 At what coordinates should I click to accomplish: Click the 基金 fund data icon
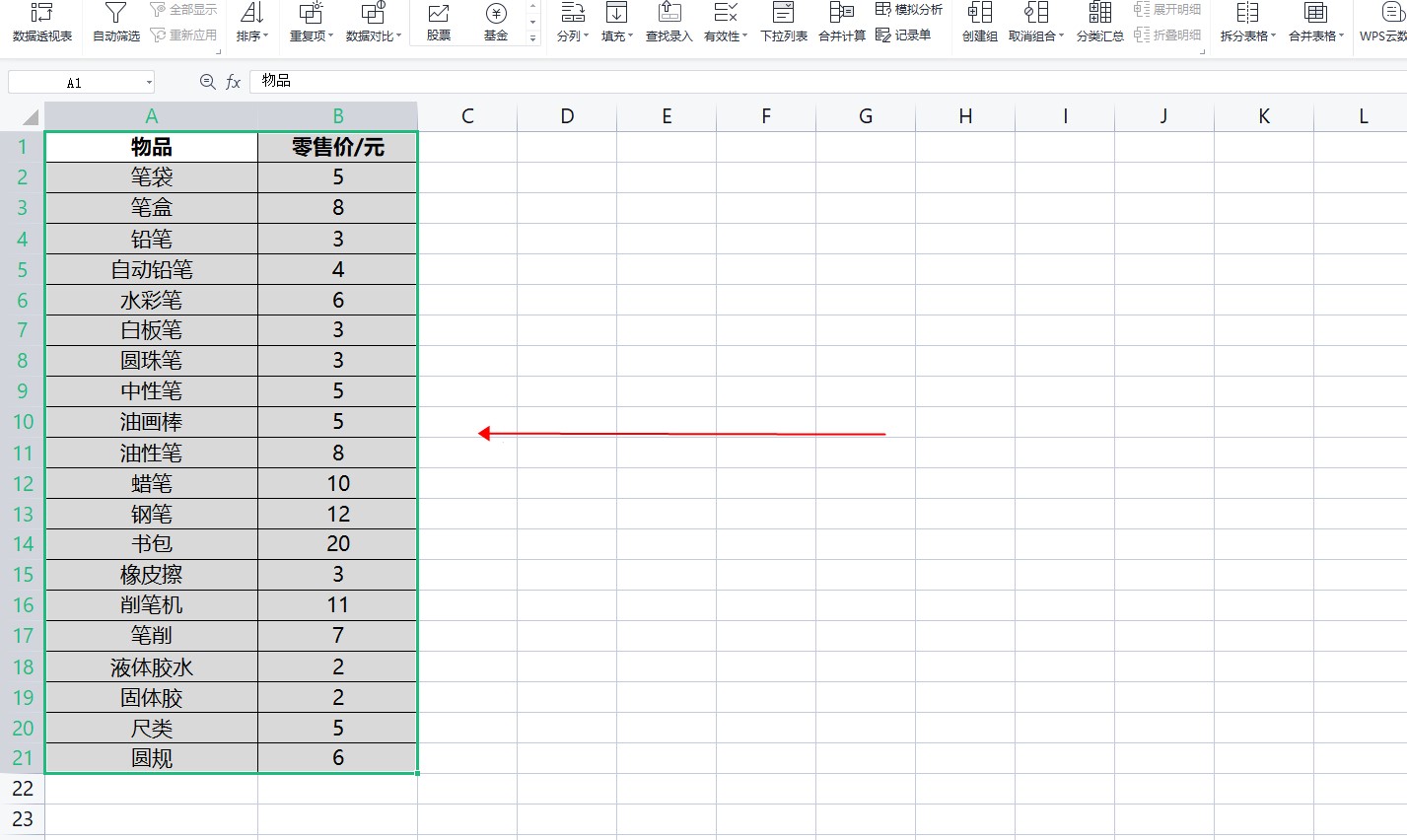click(x=496, y=23)
